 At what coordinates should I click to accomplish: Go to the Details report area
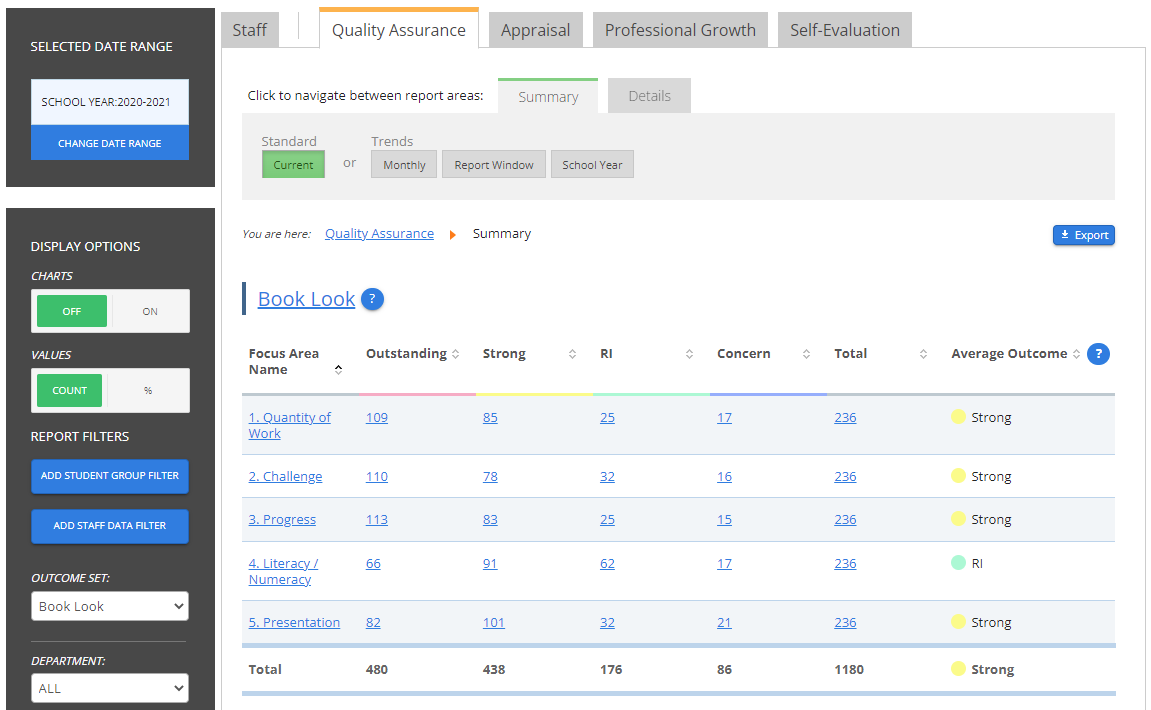click(x=649, y=96)
